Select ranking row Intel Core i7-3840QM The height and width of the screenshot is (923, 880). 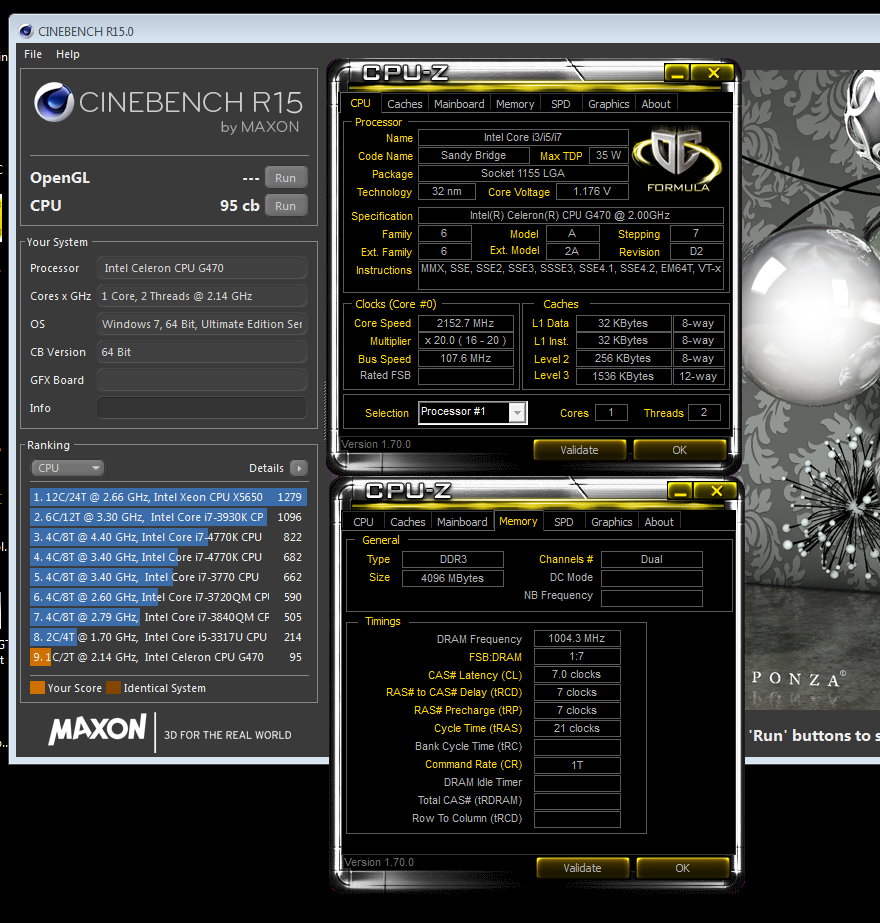click(168, 617)
